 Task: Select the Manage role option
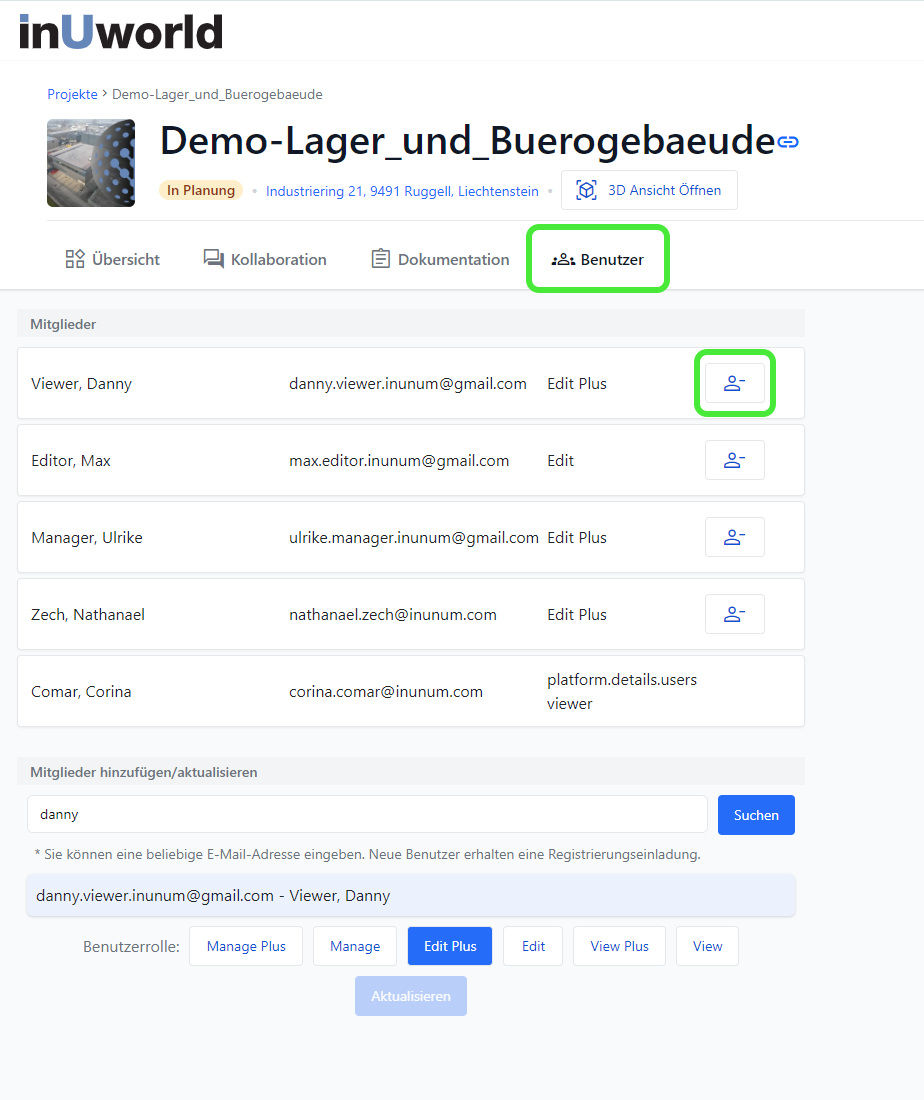point(355,946)
